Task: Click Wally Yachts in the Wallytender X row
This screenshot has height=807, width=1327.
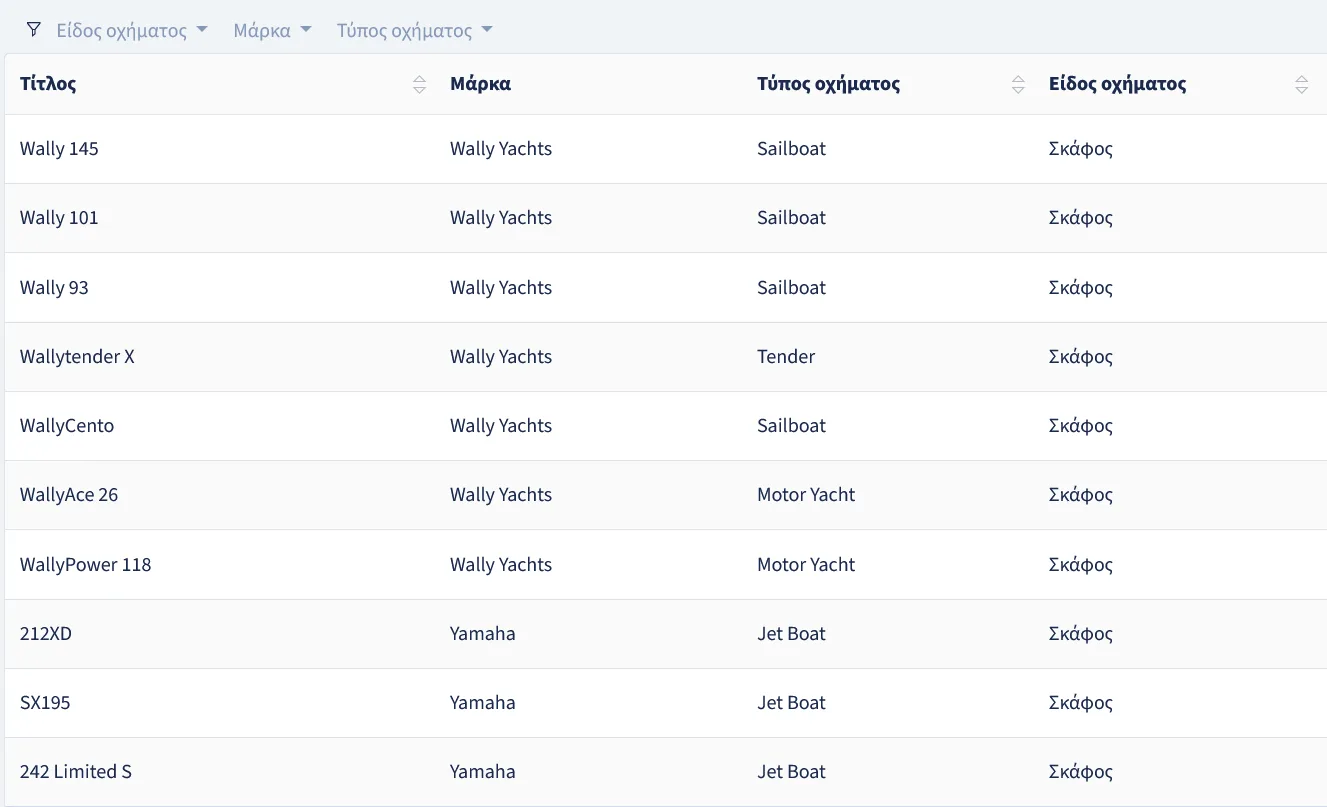Action: [501, 357]
